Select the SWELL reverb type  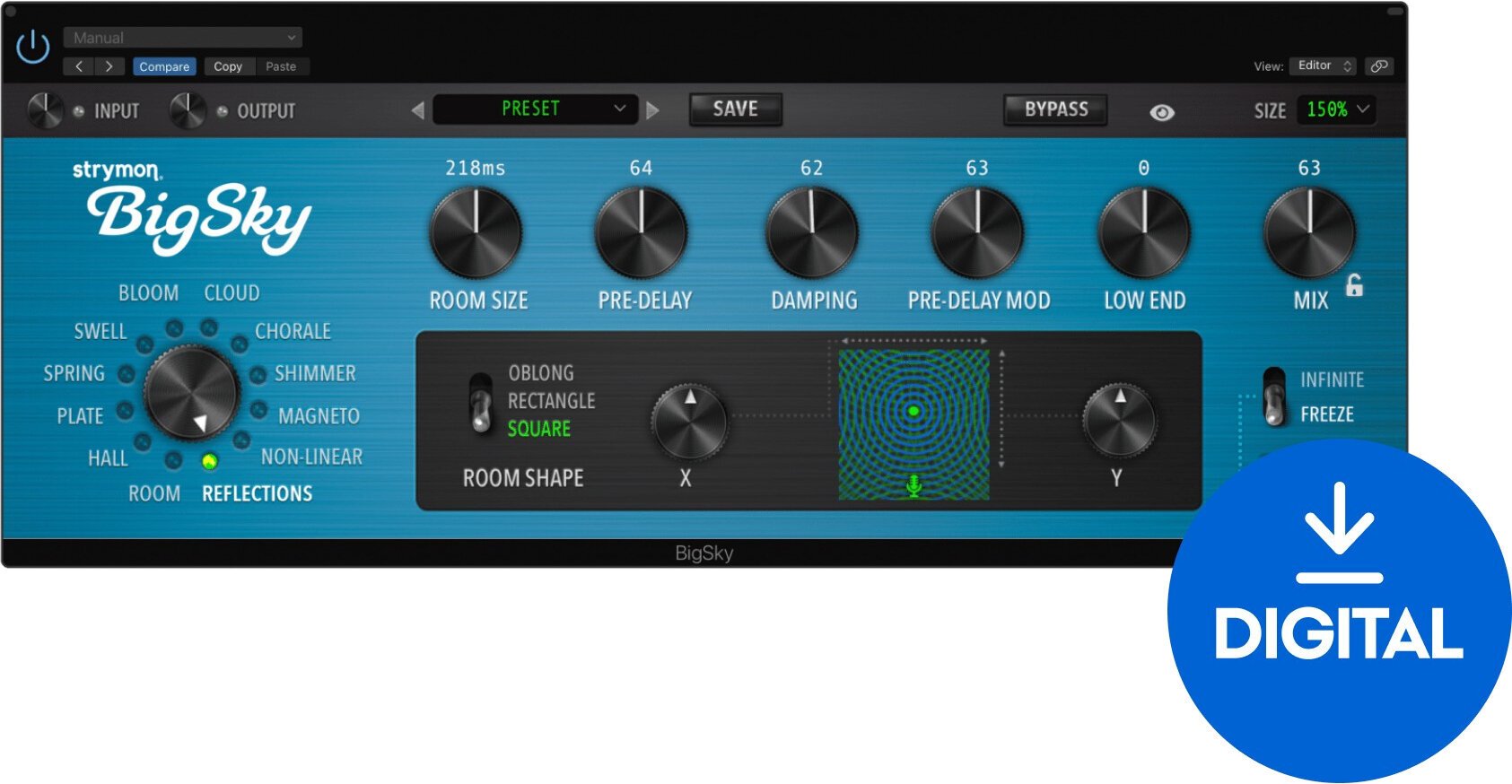pyautogui.click(x=100, y=332)
